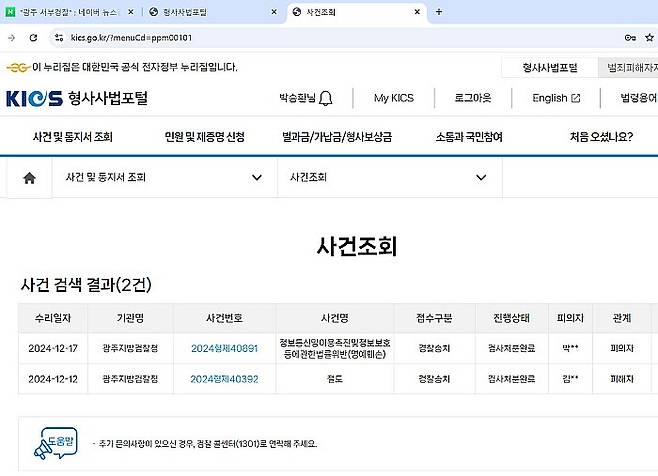The image size is (658, 476).
Task: Expand 사건 및 통지서 조회 breadcrumb dropdown
Action: 164,178
